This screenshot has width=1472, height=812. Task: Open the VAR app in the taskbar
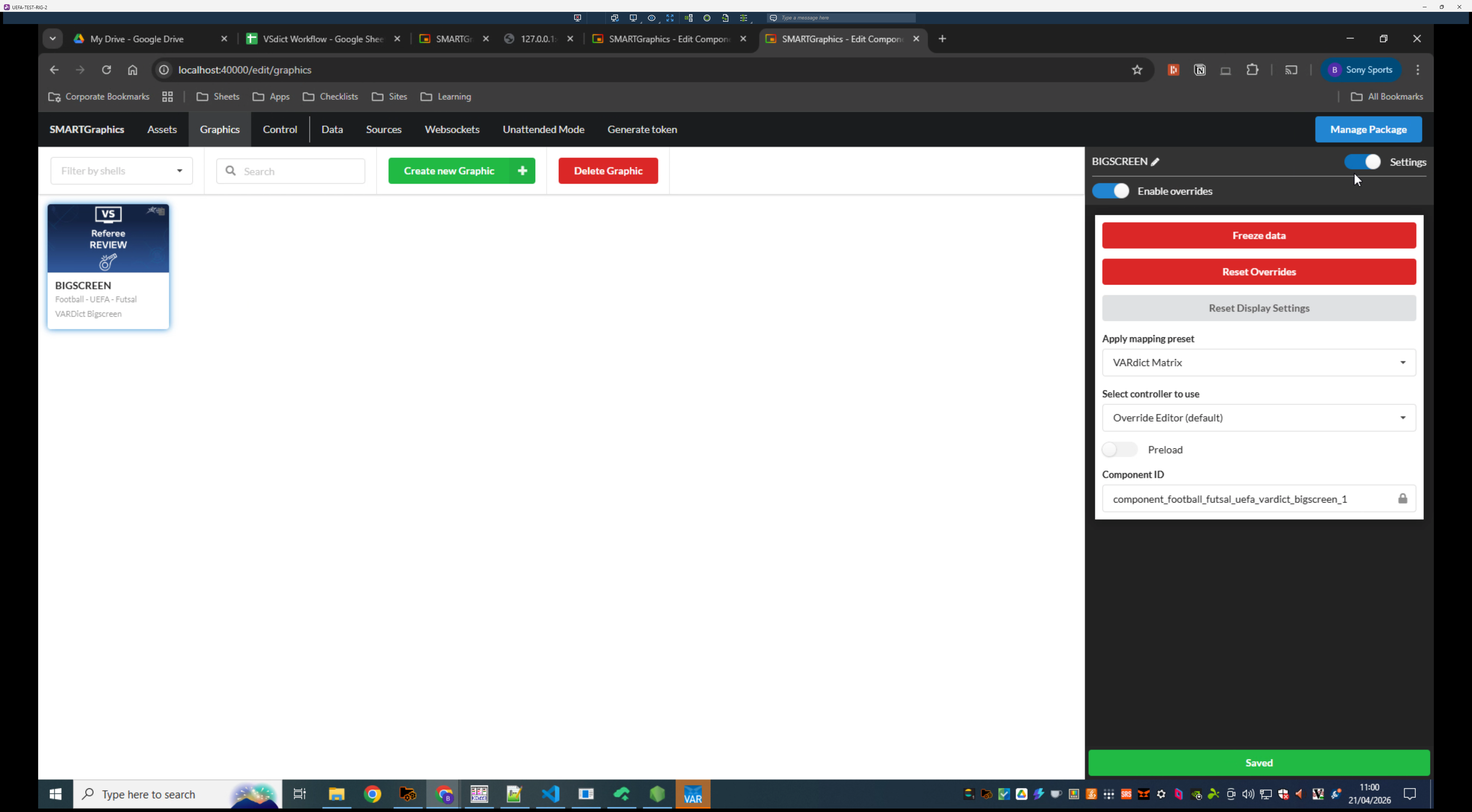coord(692,794)
